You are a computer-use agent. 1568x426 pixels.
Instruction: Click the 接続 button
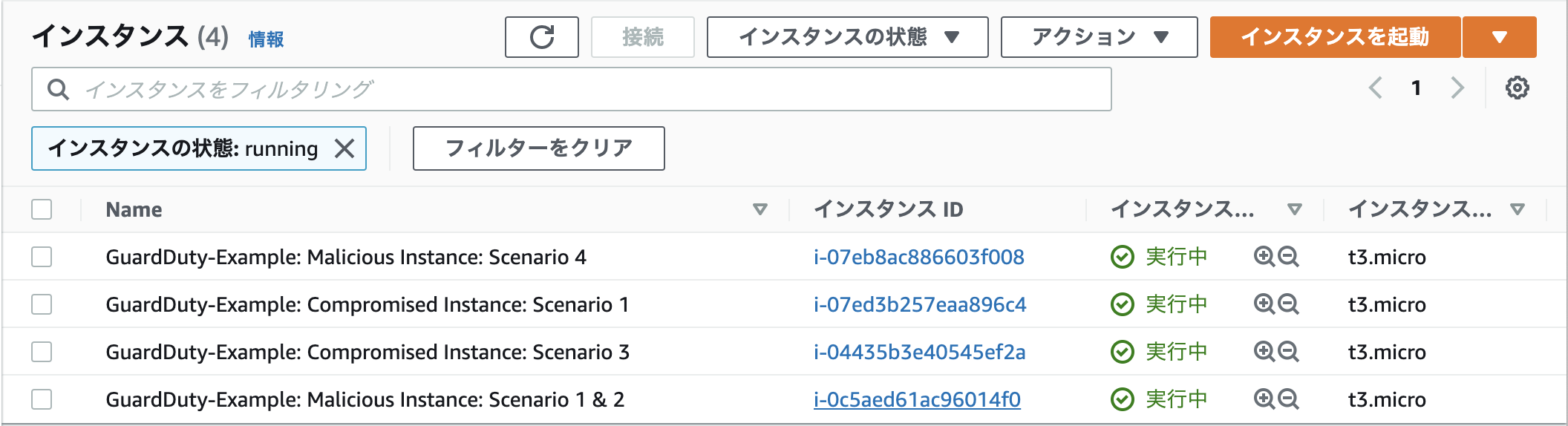click(642, 37)
